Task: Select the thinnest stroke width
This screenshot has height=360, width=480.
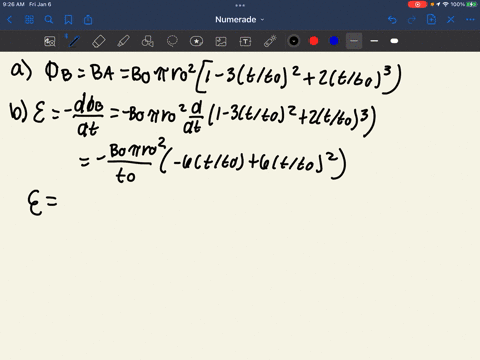Action: 354,41
